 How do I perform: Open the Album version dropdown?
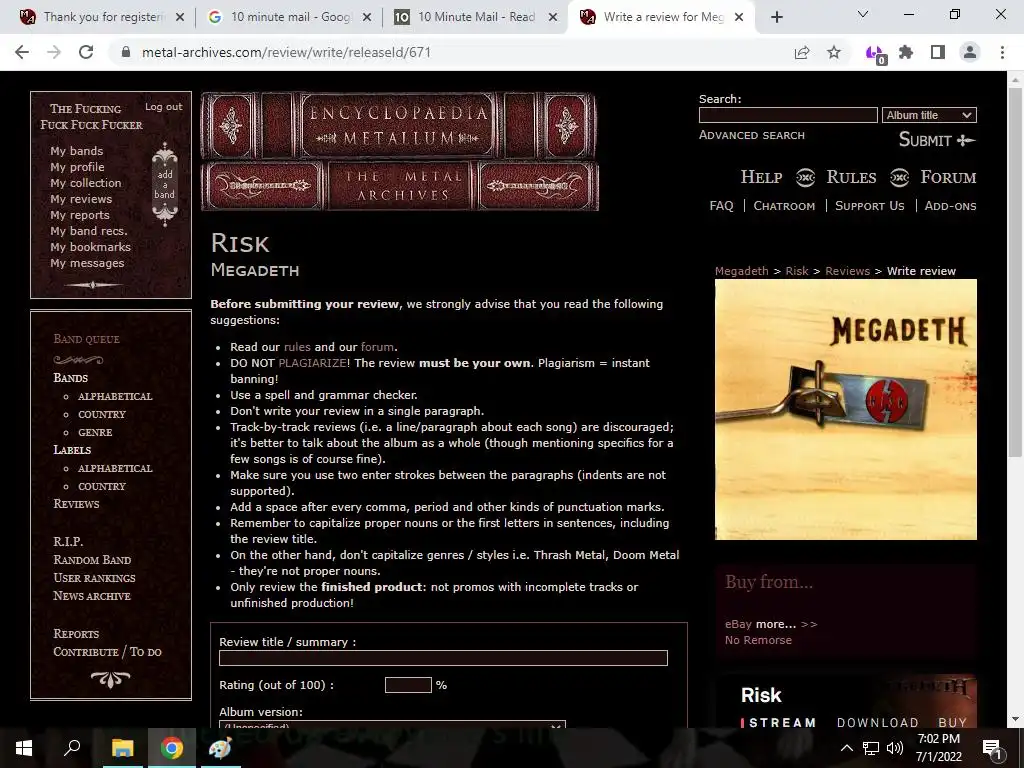click(392, 725)
